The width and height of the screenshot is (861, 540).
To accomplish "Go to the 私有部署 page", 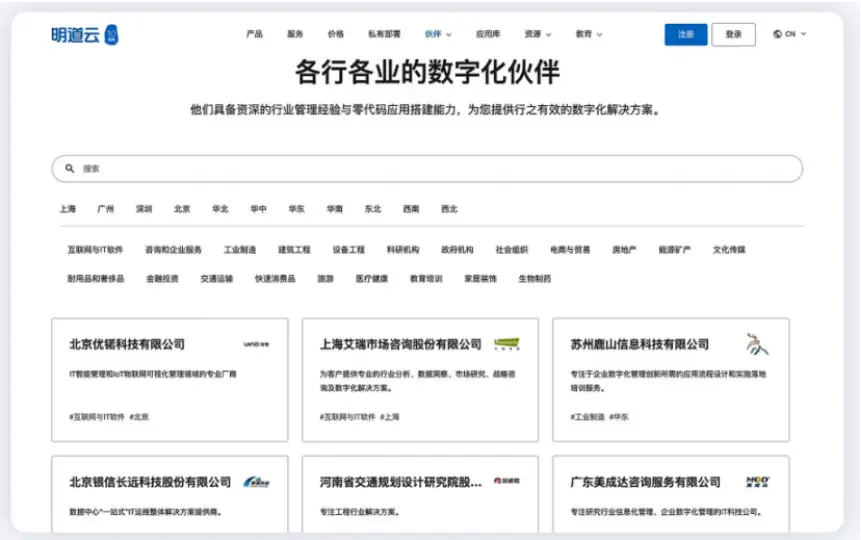I will pyautogui.click(x=384, y=34).
